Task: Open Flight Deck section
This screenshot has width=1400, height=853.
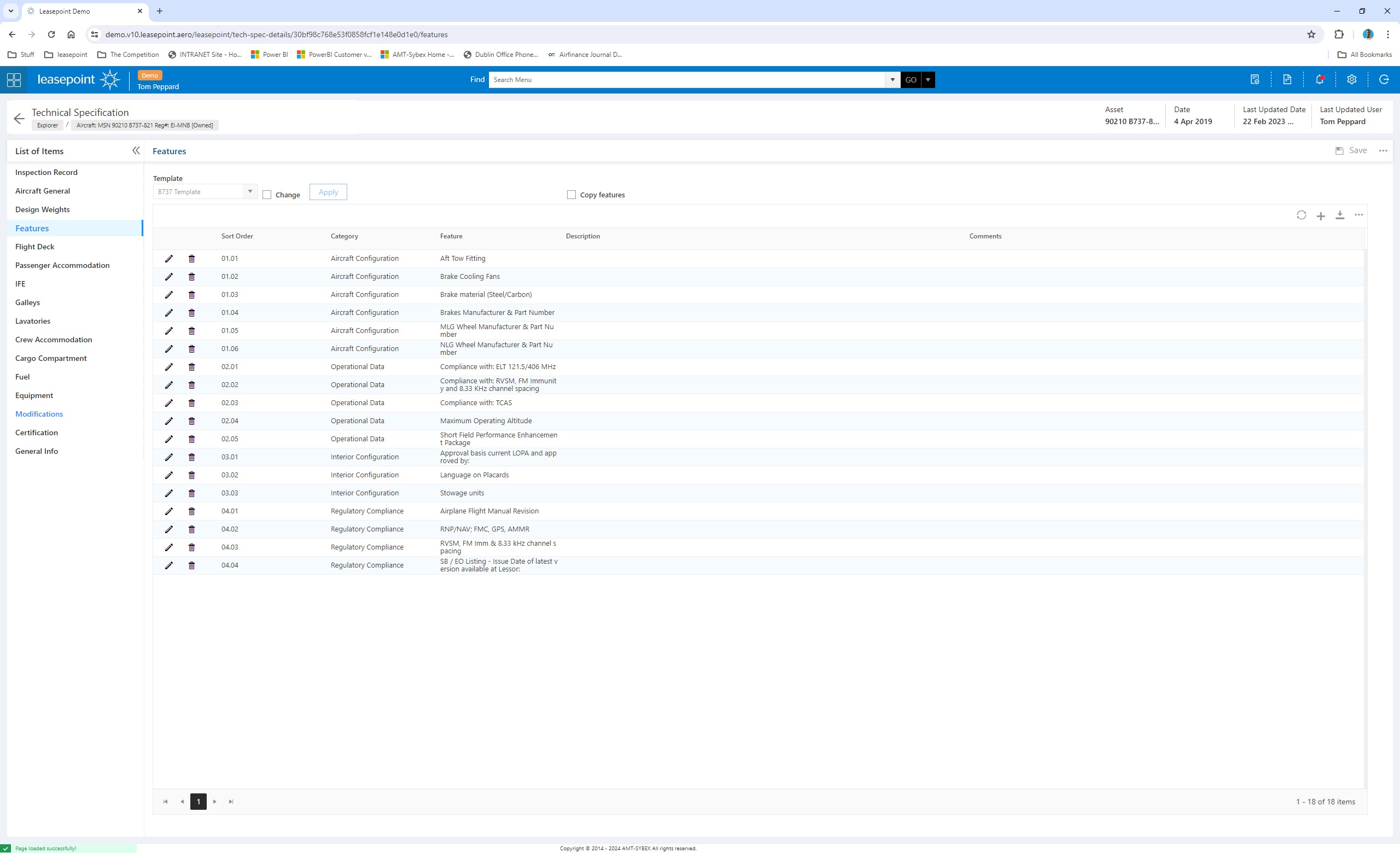Action: tap(34, 247)
